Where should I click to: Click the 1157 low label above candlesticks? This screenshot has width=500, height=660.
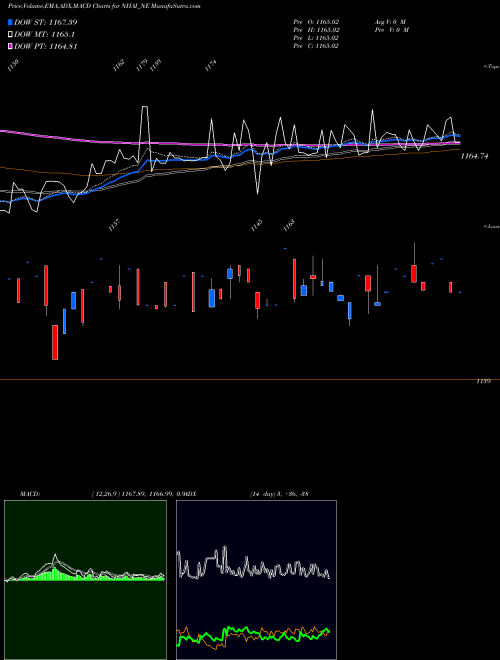coord(114,225)
